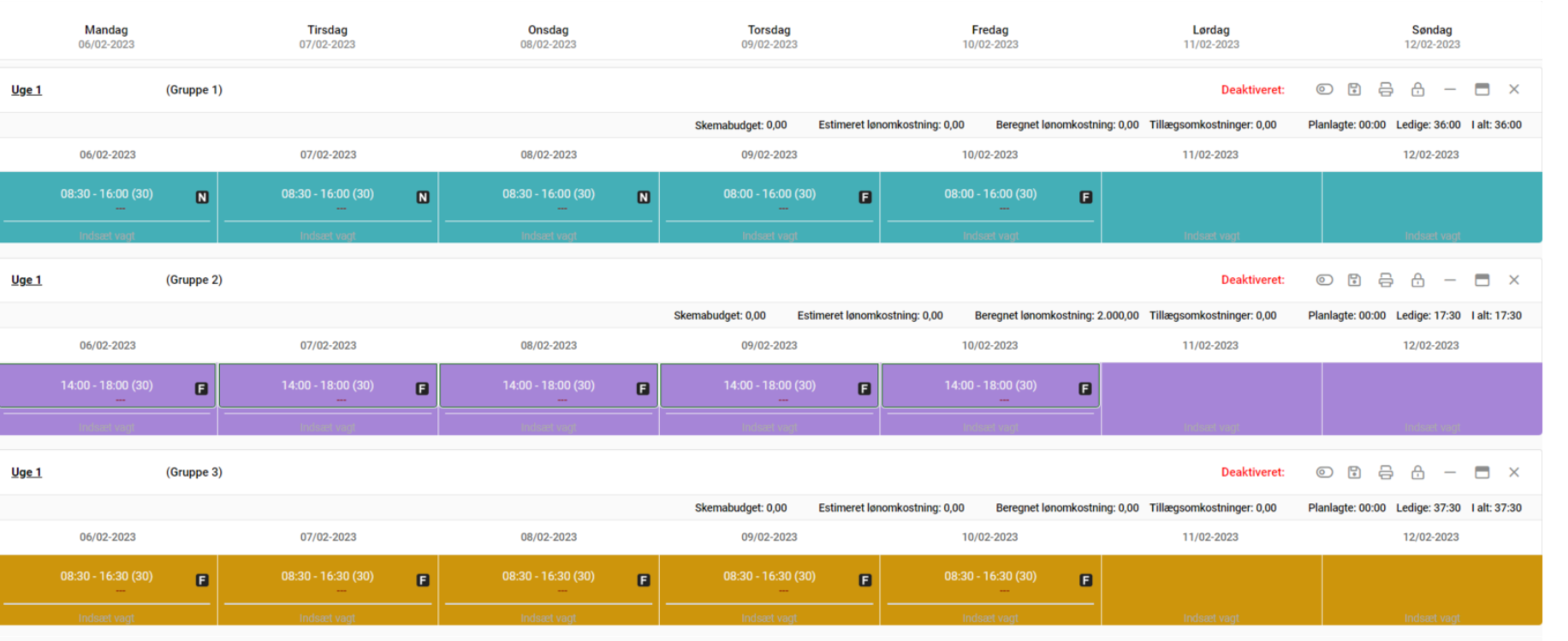
Task: Click the N badge on Gruppe 1 Monday shift
Action: point(202,197)
